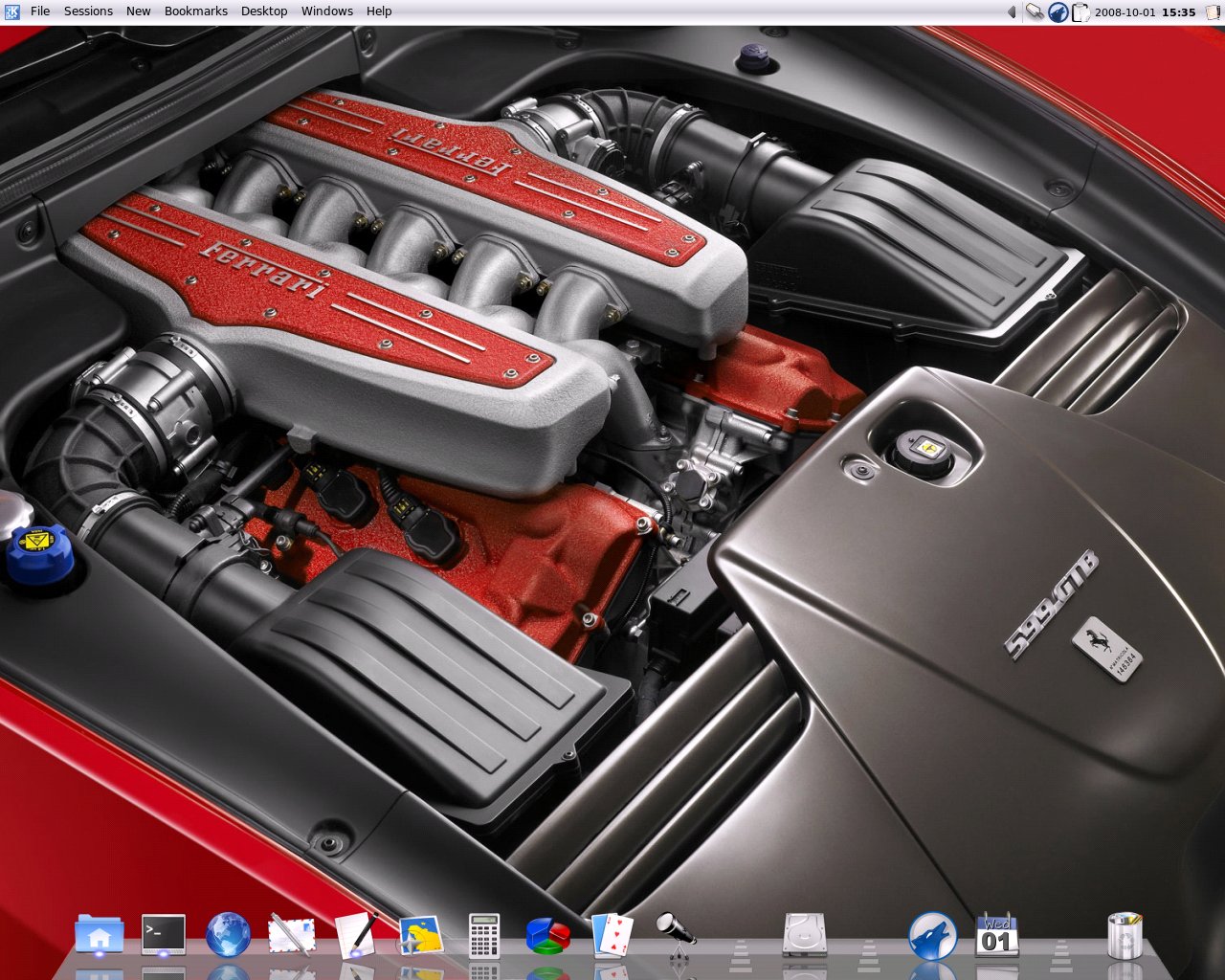The image size is (1225, 980).
Task: Open the mail client envelope icon
Action: [292, 935]
